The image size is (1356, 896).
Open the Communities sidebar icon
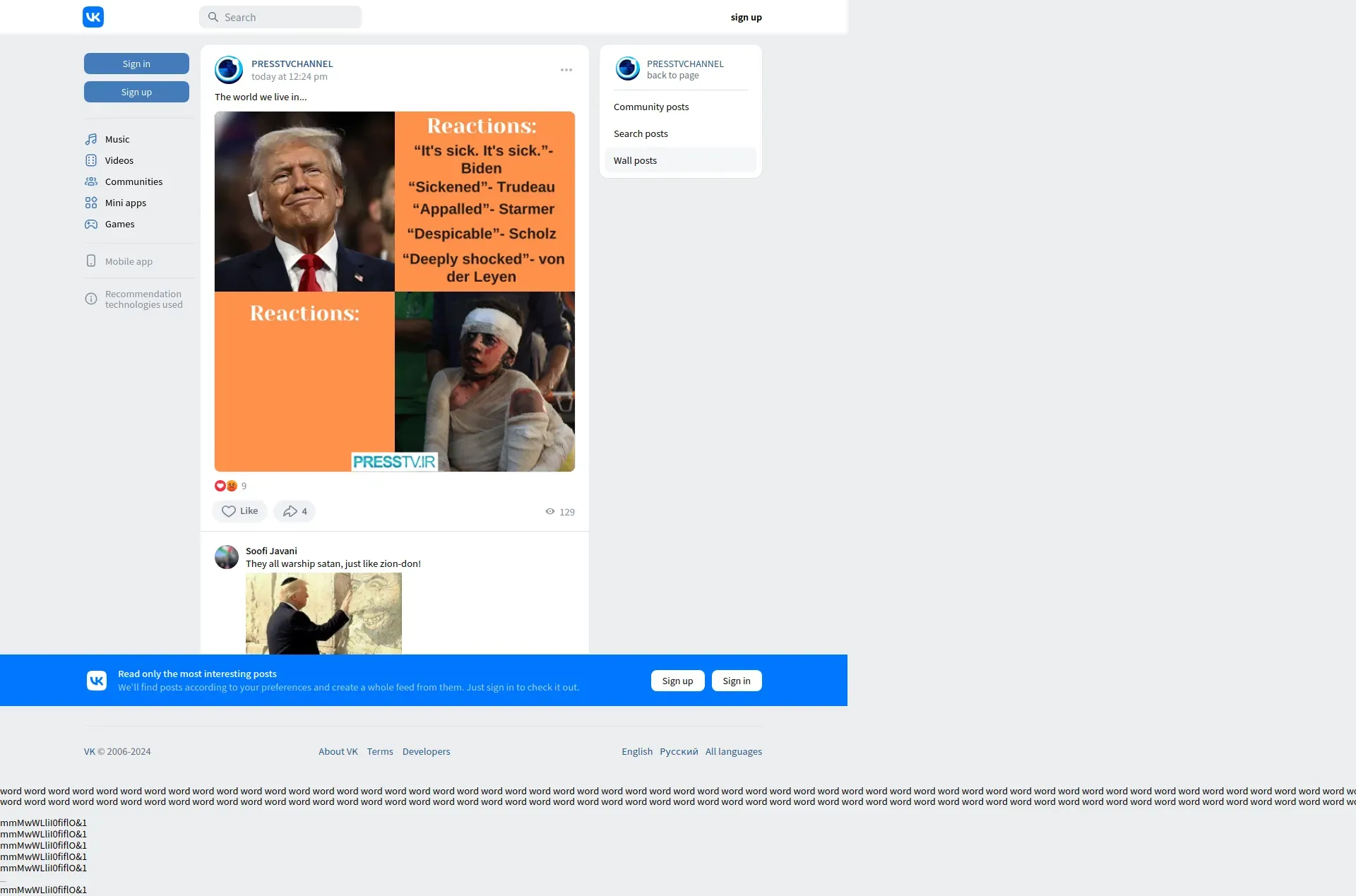(91, 181)
